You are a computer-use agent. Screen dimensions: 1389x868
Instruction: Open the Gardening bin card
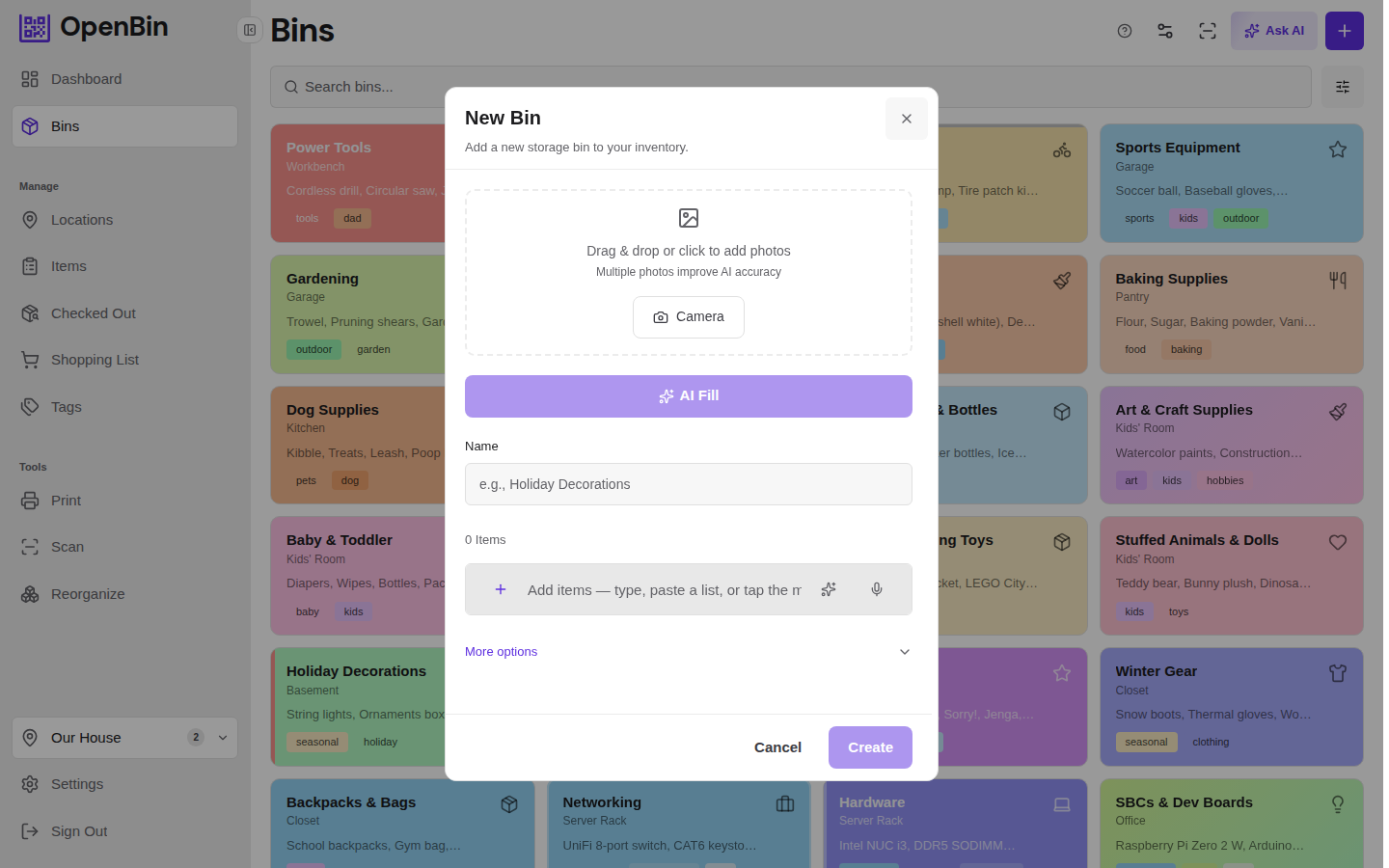(358, 314)
